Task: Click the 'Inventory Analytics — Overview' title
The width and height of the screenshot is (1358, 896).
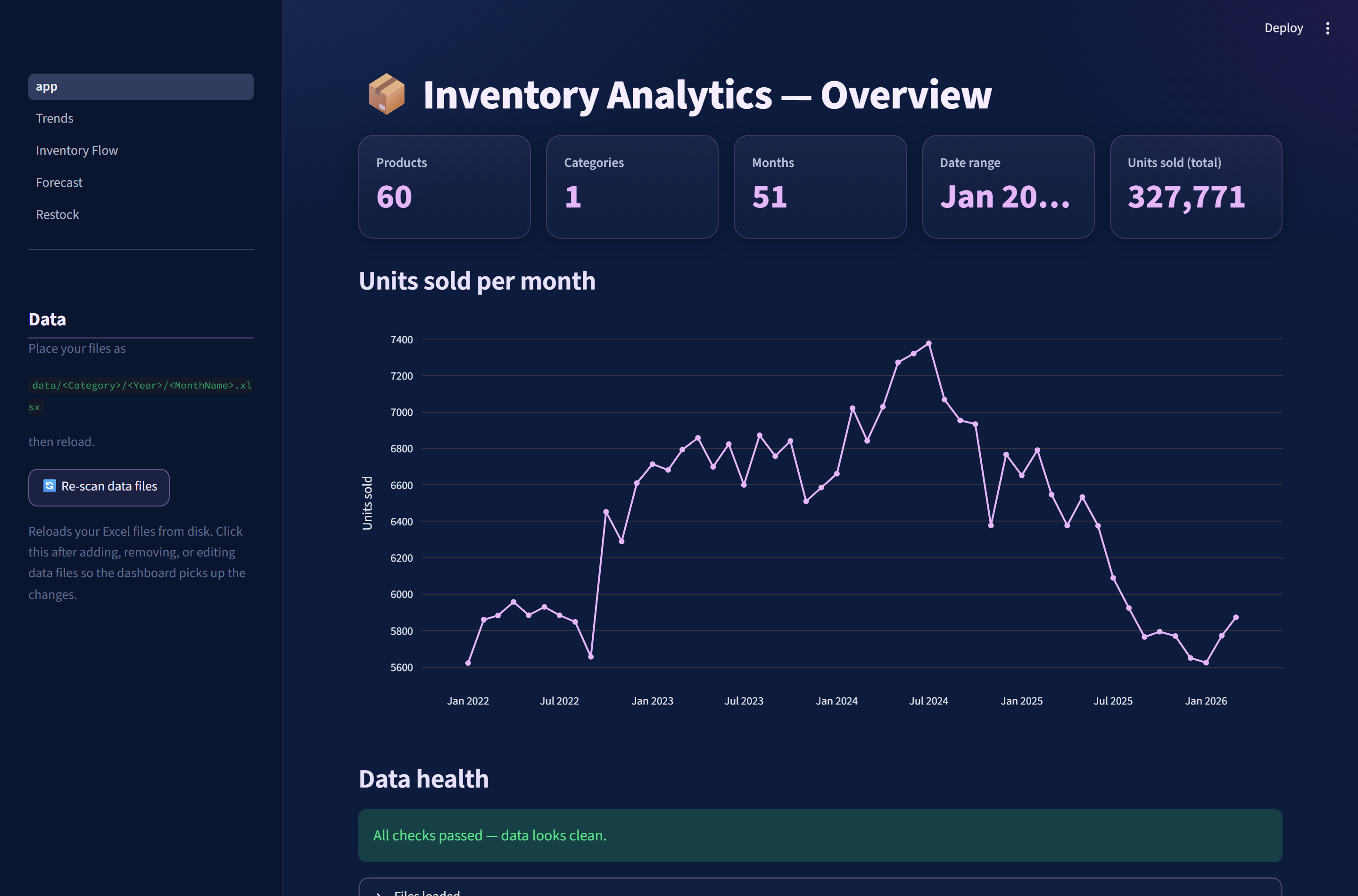Action: pyautogui.click(x=707, y=95)
